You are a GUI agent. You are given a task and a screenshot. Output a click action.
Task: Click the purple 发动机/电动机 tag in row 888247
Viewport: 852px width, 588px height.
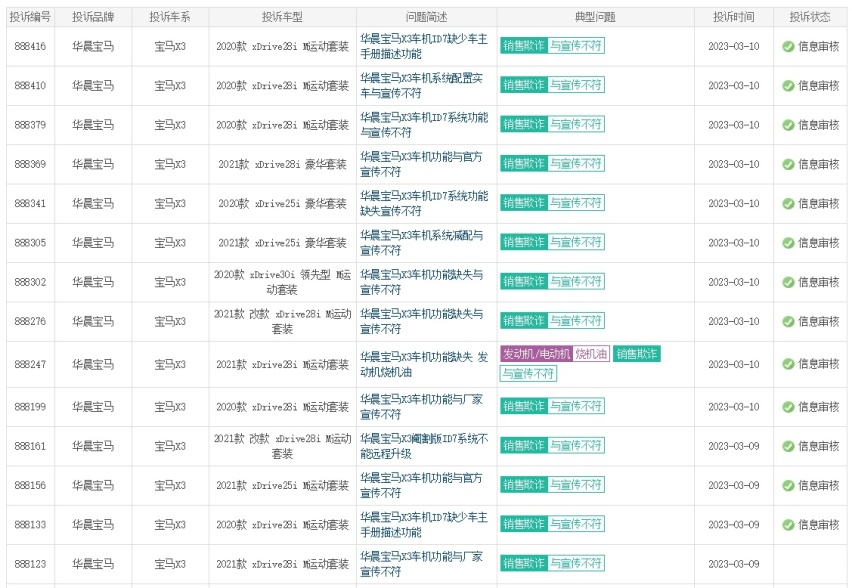(536, 354)
